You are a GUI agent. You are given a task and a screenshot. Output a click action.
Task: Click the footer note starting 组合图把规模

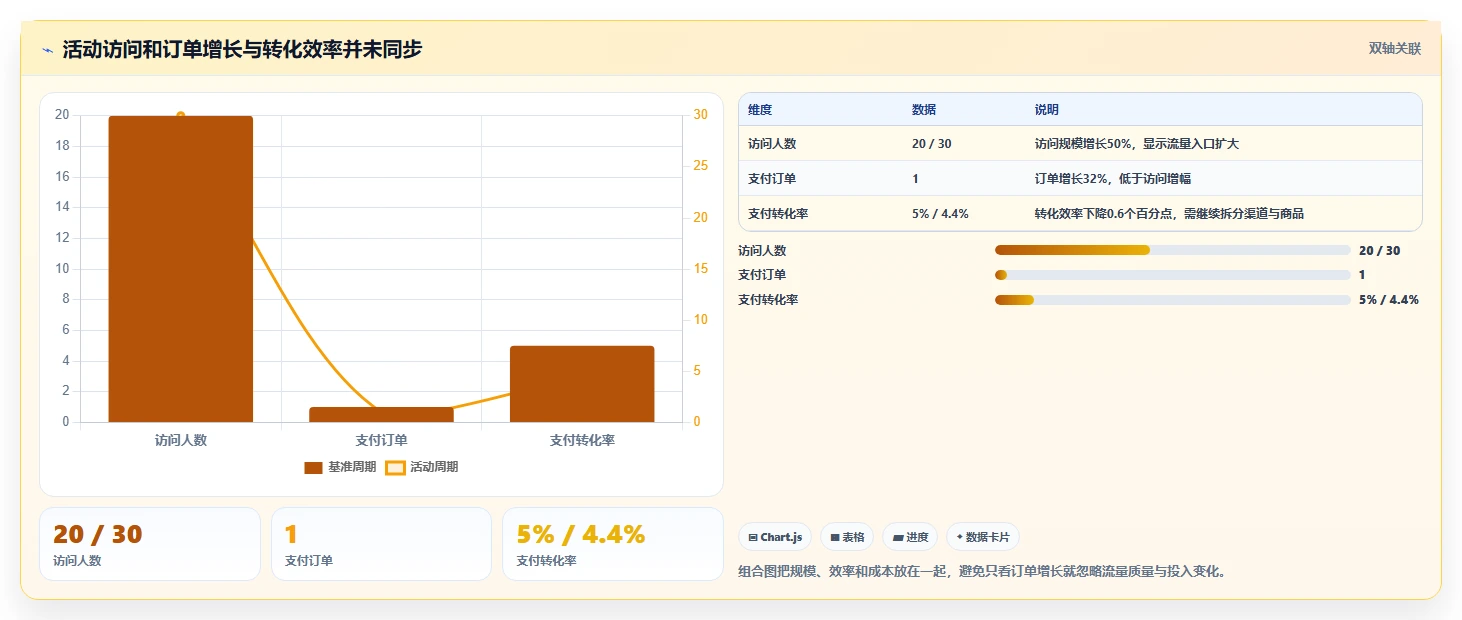click(x=982, y=572)
